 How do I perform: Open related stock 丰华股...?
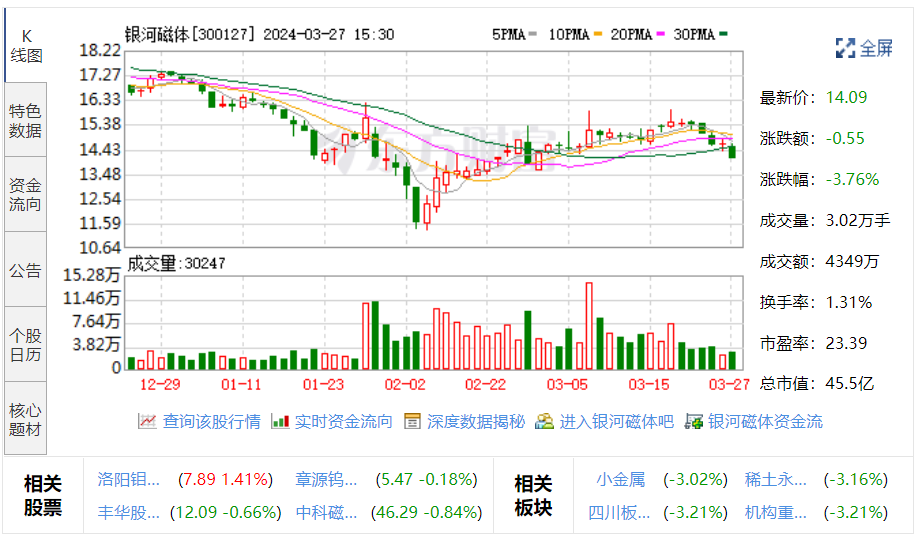point(128,512)
